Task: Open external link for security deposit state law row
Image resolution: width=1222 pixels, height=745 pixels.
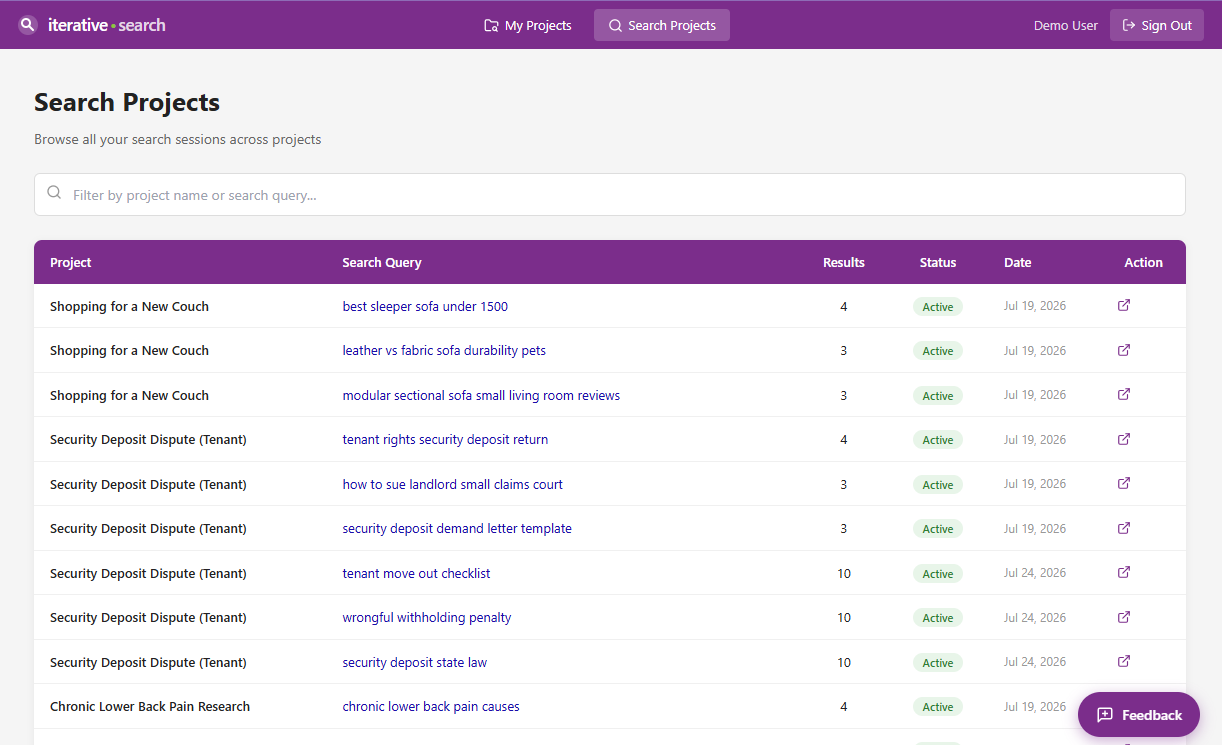Action: tap(1124, 662)
